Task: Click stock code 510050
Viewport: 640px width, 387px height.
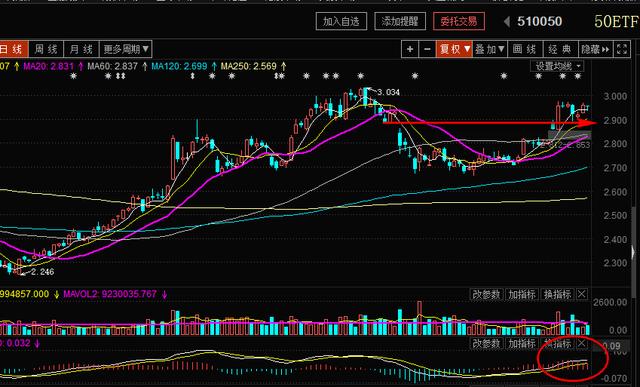Action: [x=540, y=22]
